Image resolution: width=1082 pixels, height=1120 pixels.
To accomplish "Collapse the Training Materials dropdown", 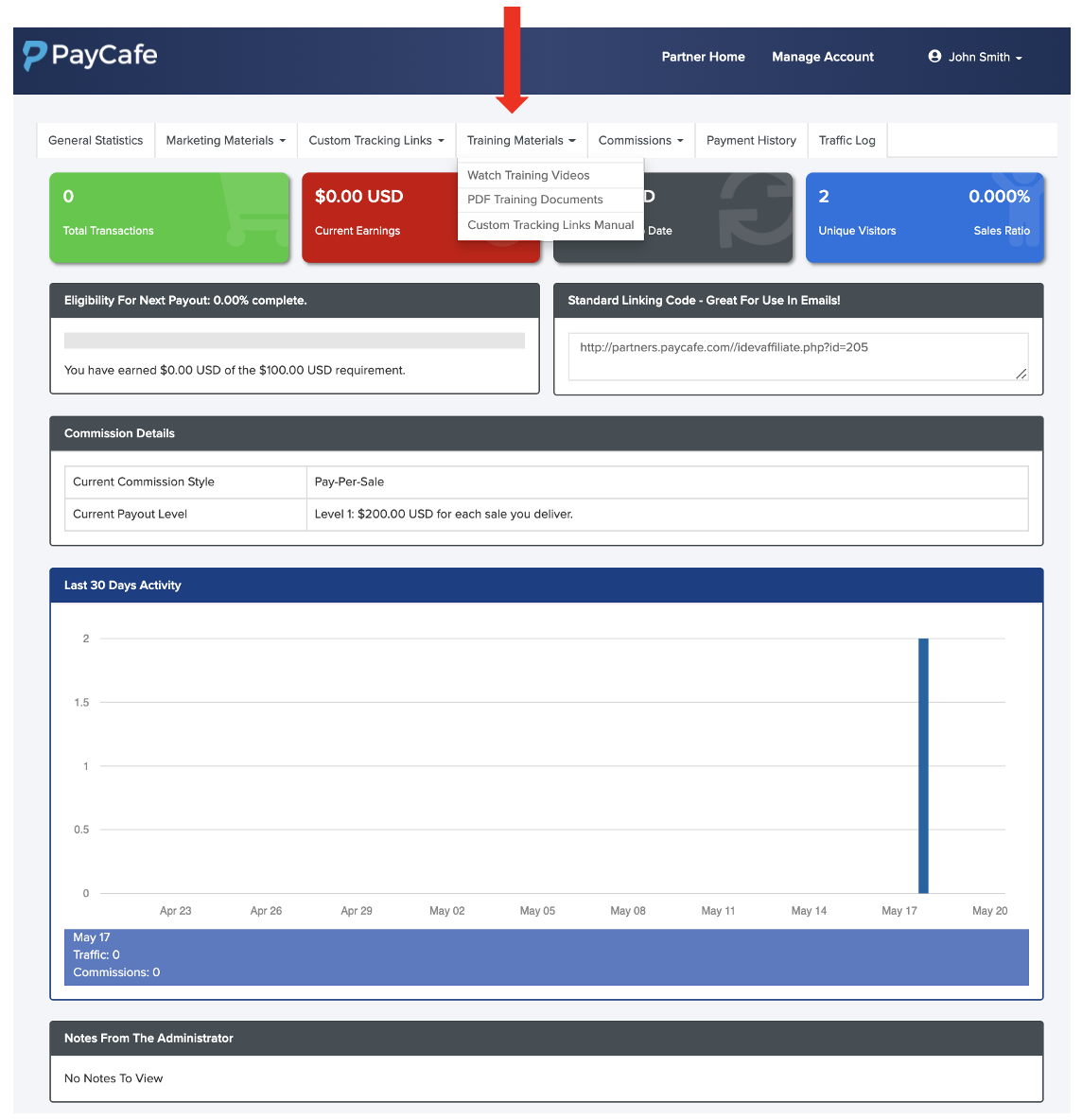I will pos(521,141).
